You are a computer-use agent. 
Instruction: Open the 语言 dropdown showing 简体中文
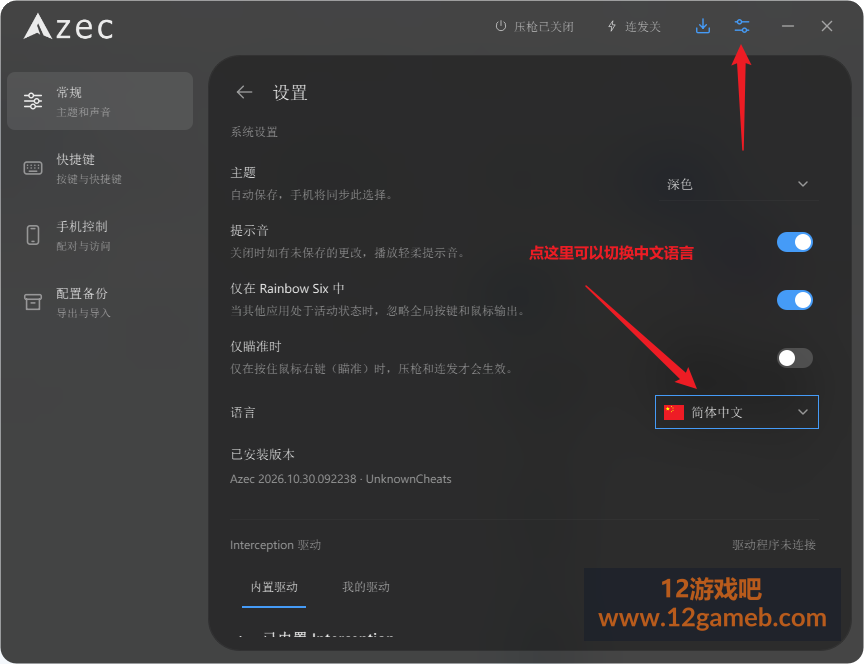737,412
